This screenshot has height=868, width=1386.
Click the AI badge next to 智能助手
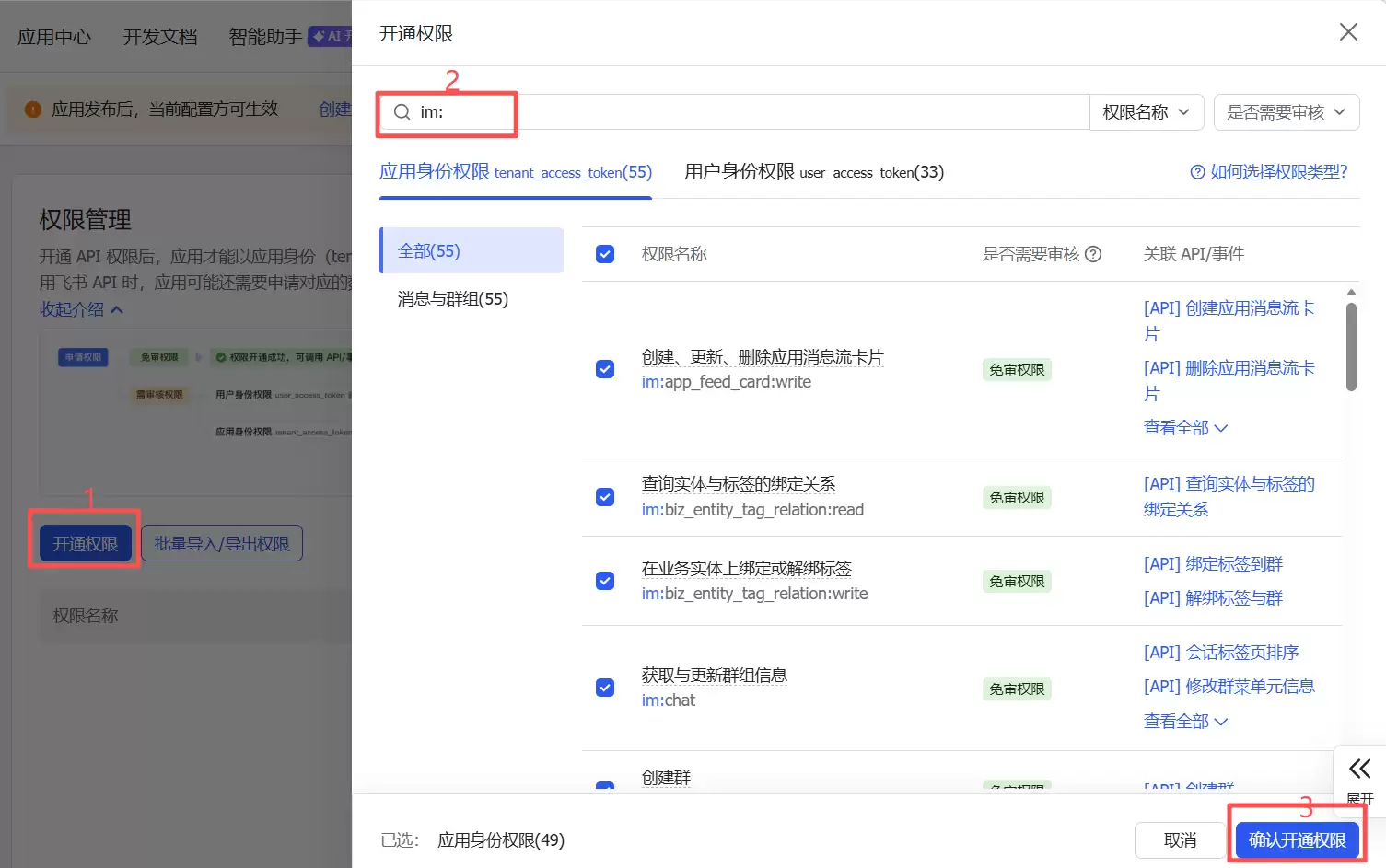pyautogui.click(x=335, y=36)
